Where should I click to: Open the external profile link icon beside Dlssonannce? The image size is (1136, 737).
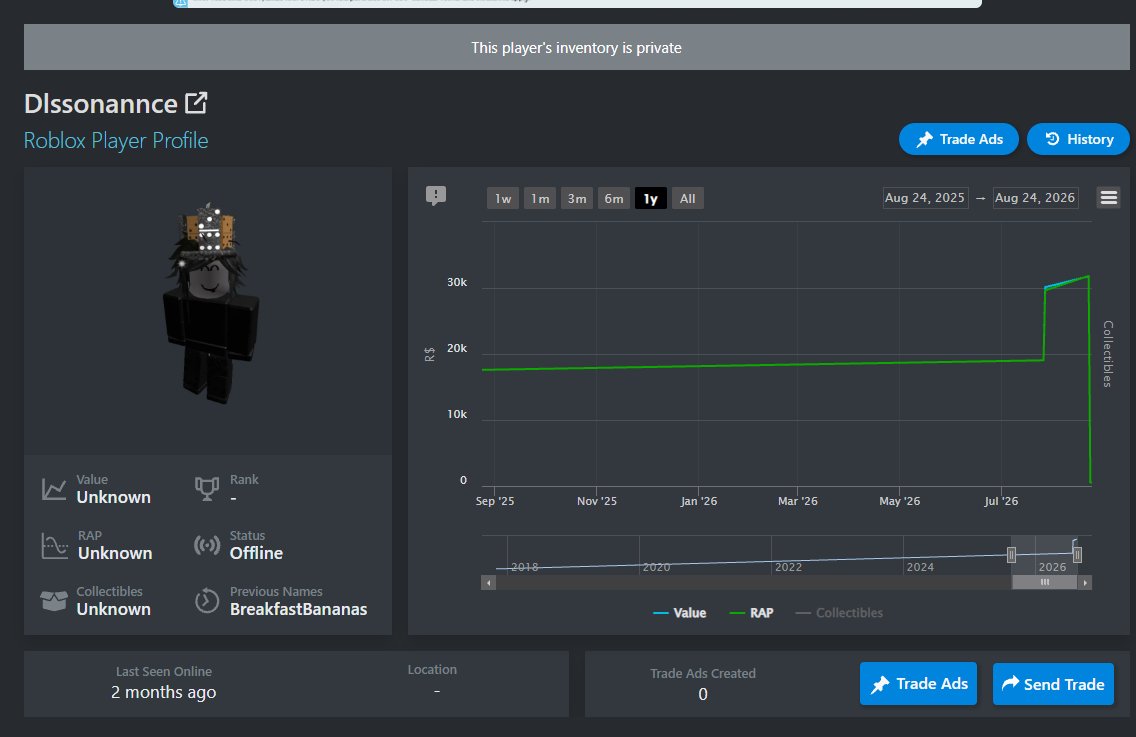tap(196, 103)
